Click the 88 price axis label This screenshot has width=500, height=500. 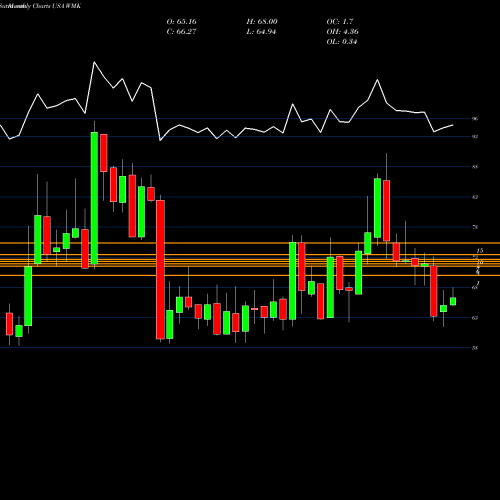[x=475, y=167]
